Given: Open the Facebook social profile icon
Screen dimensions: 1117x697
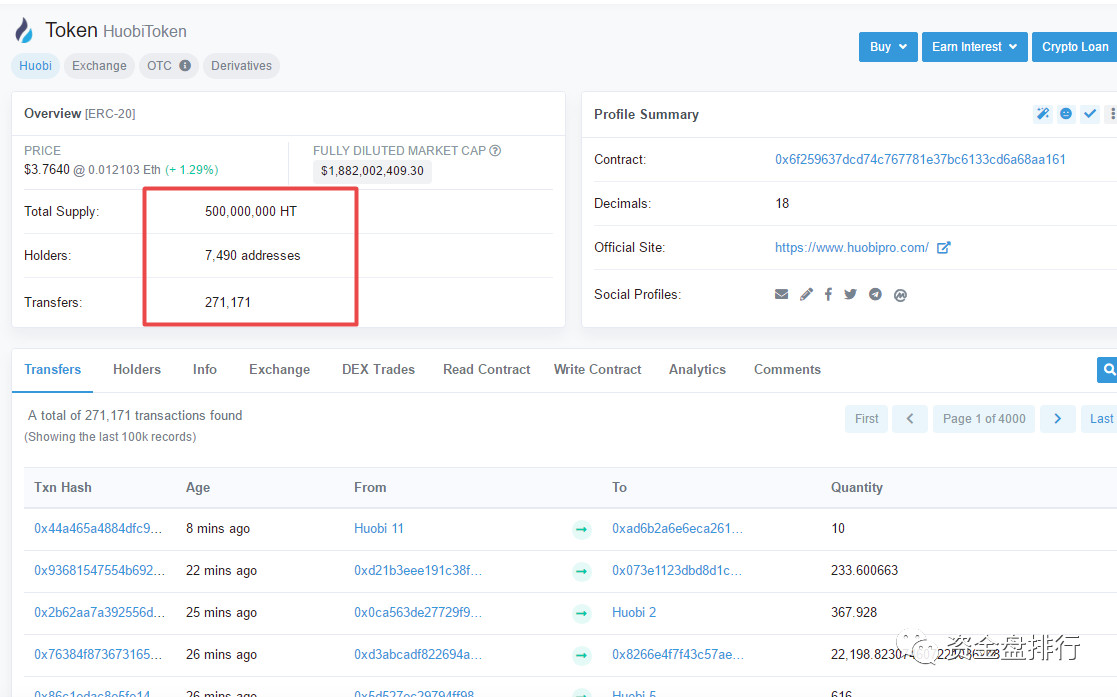Looking at the screenshot, I should pos(828,295).
